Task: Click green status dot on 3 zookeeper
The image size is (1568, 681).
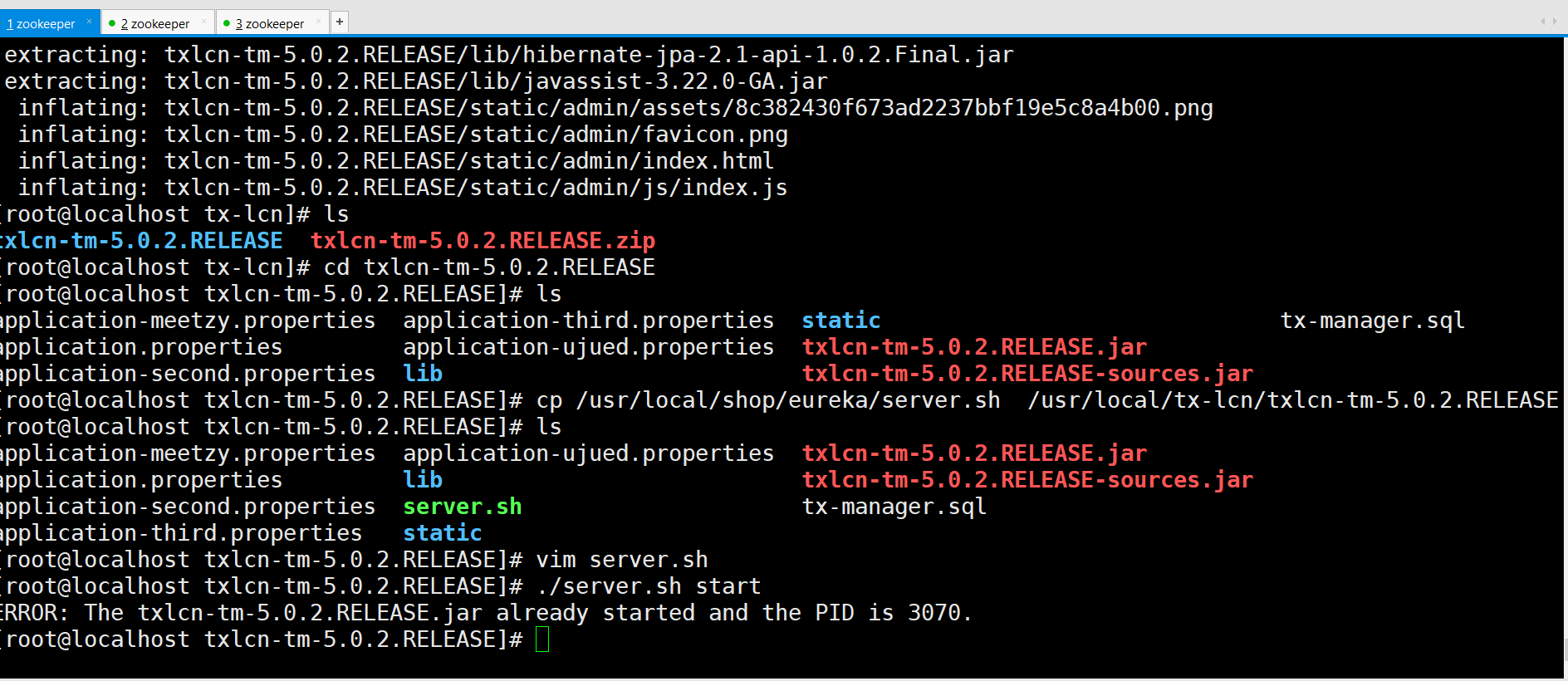Action: coord(227,23)
